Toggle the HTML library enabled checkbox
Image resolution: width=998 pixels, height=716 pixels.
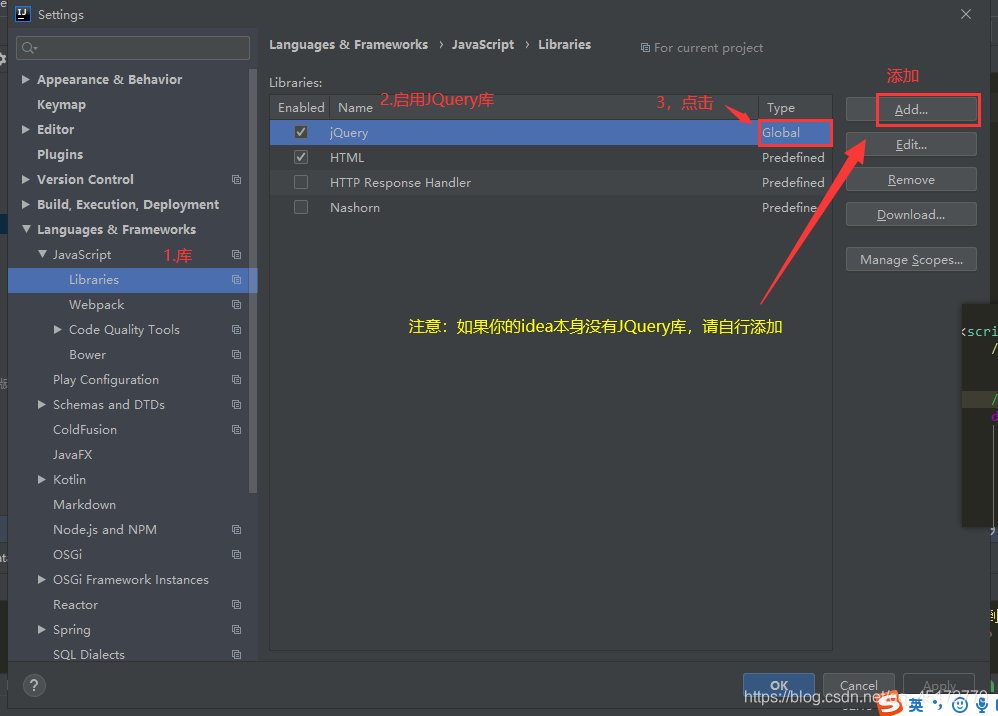[301, 157]
